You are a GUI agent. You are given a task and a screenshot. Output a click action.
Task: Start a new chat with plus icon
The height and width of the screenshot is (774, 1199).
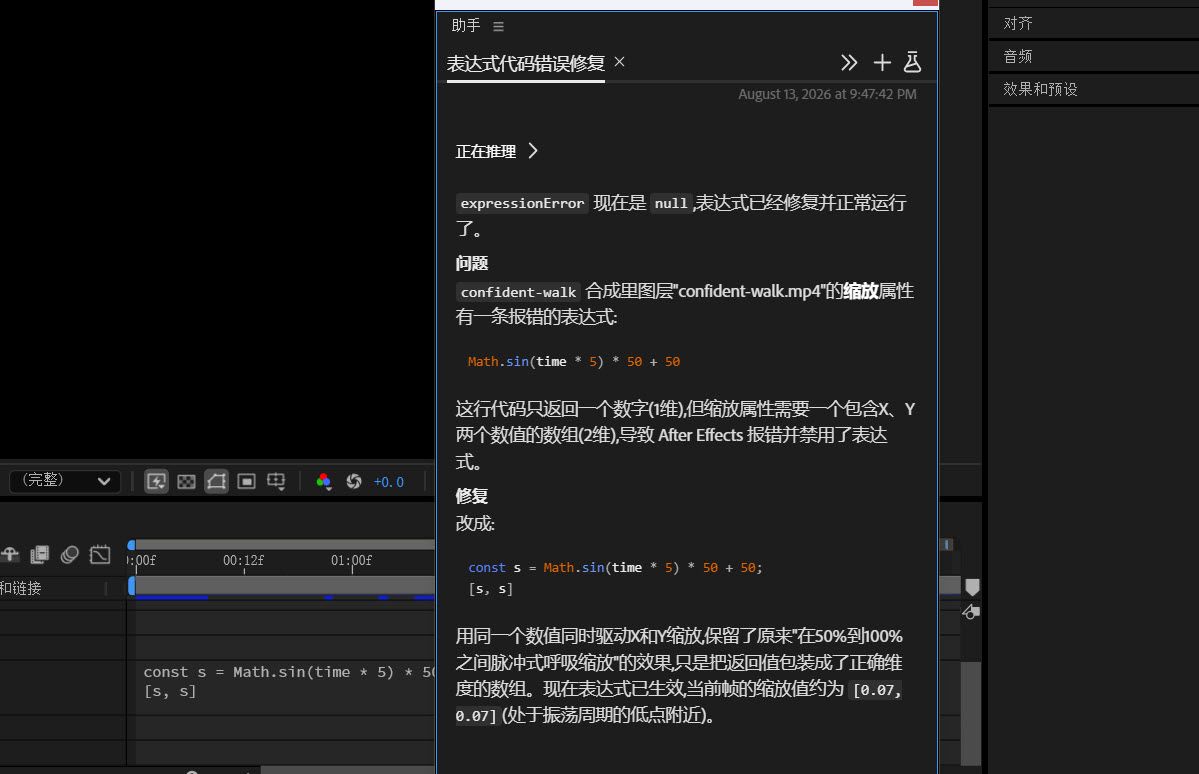pos(882,62)
